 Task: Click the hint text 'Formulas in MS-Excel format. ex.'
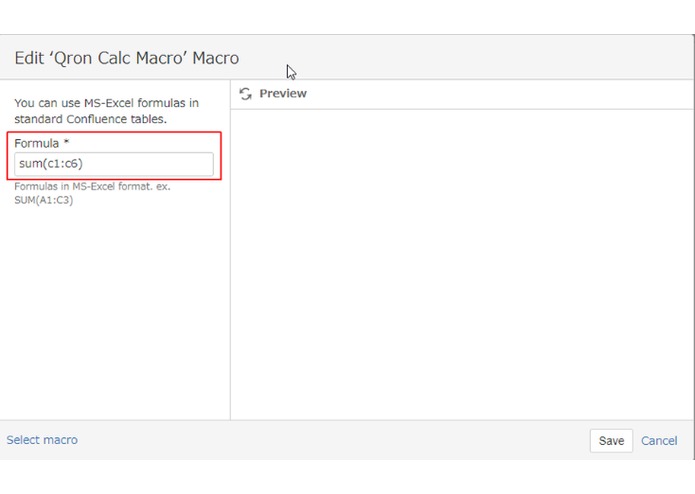92,187
